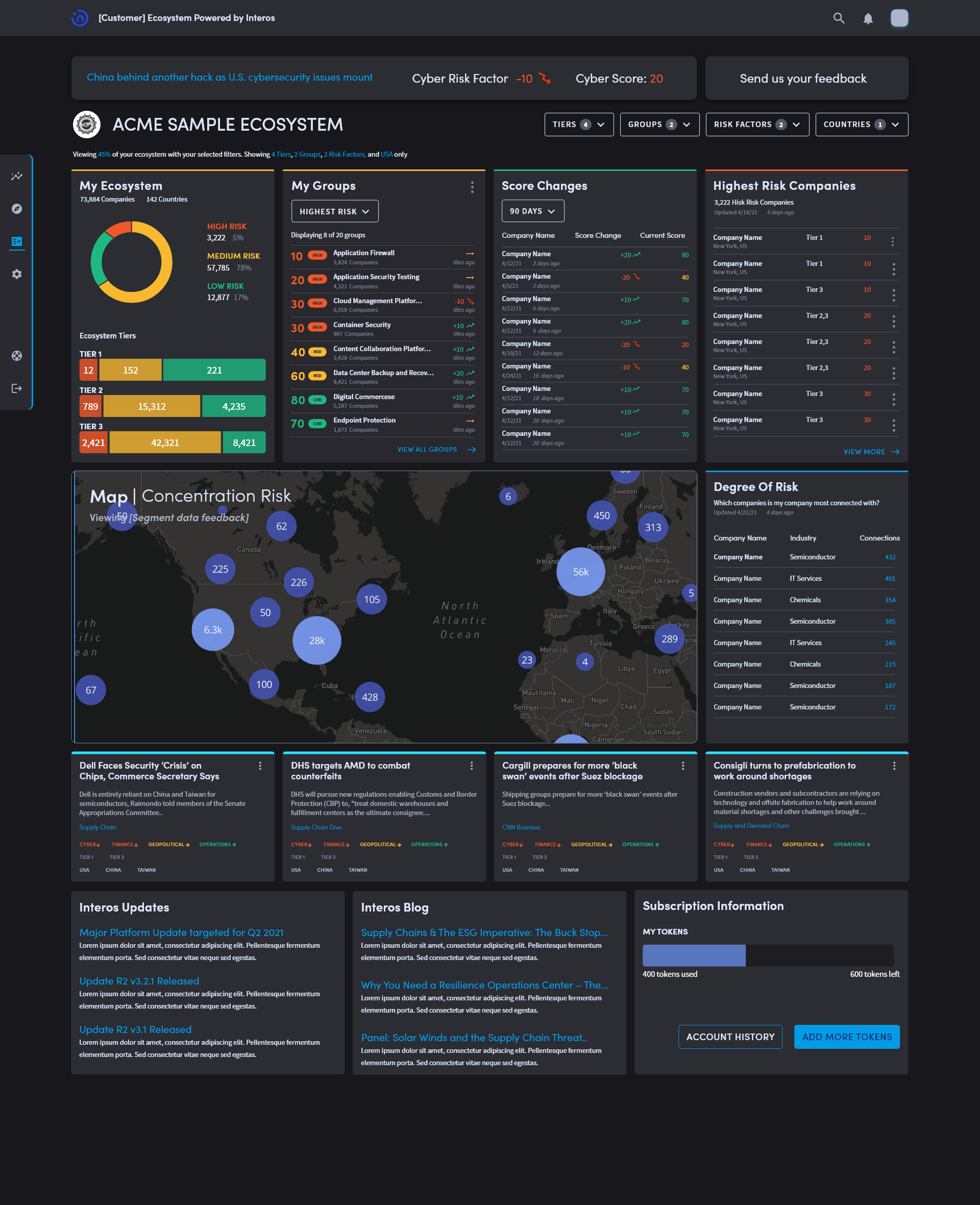Open the insights trend sidebar icon
Image resolution: width=980 pixels, height=1205 pixels.
click(x=17, y=176)
